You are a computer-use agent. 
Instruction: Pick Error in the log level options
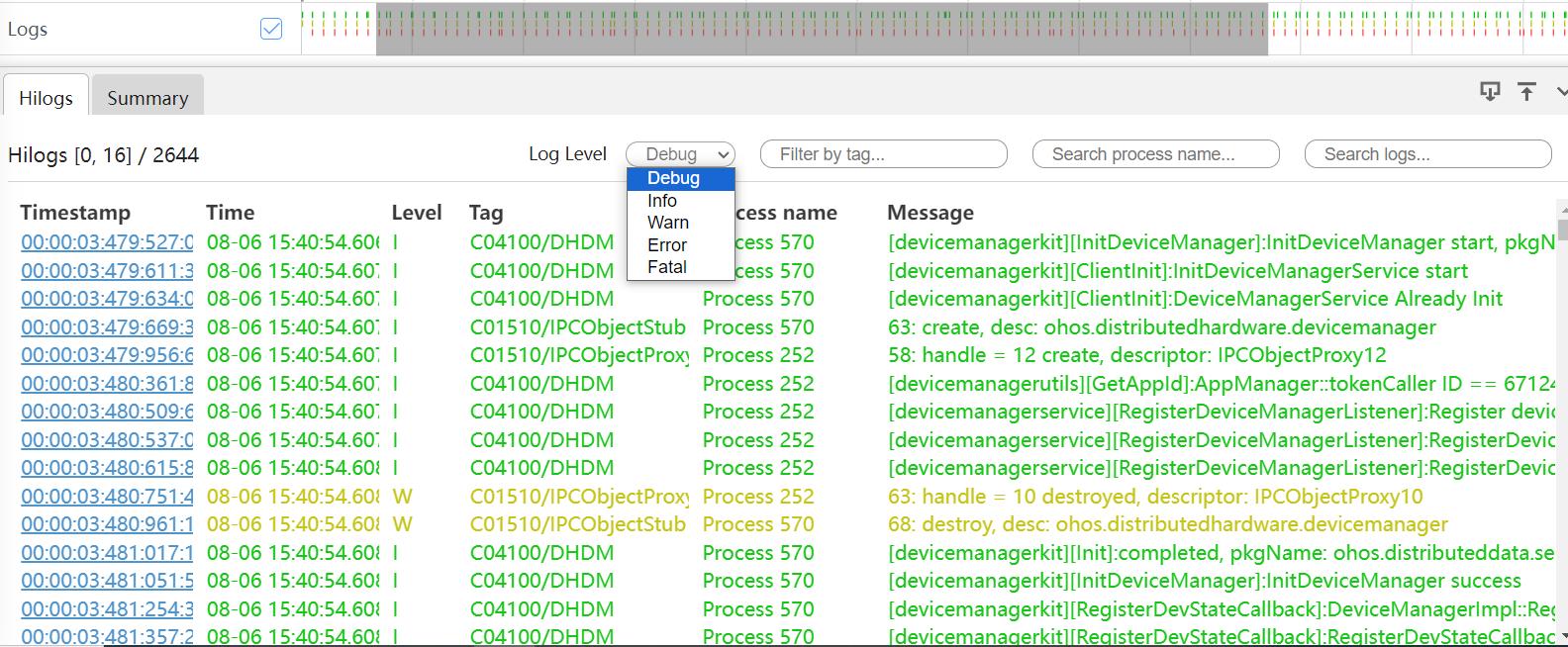click(667, 245)
